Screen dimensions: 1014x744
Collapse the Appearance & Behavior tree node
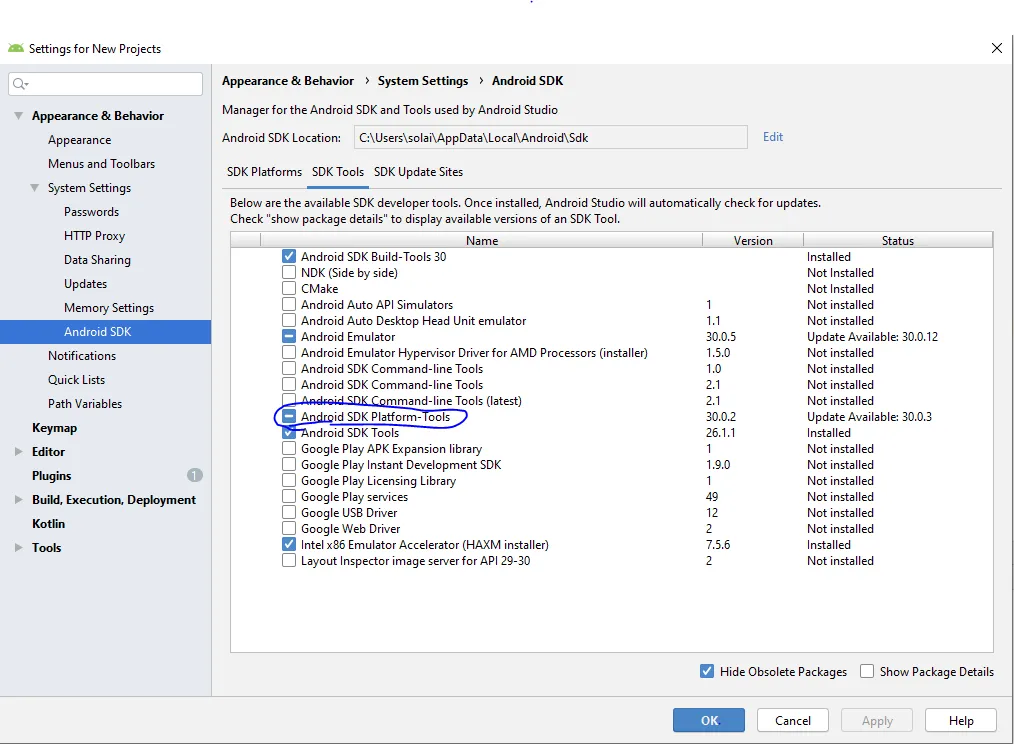click(x=19, y=116)
